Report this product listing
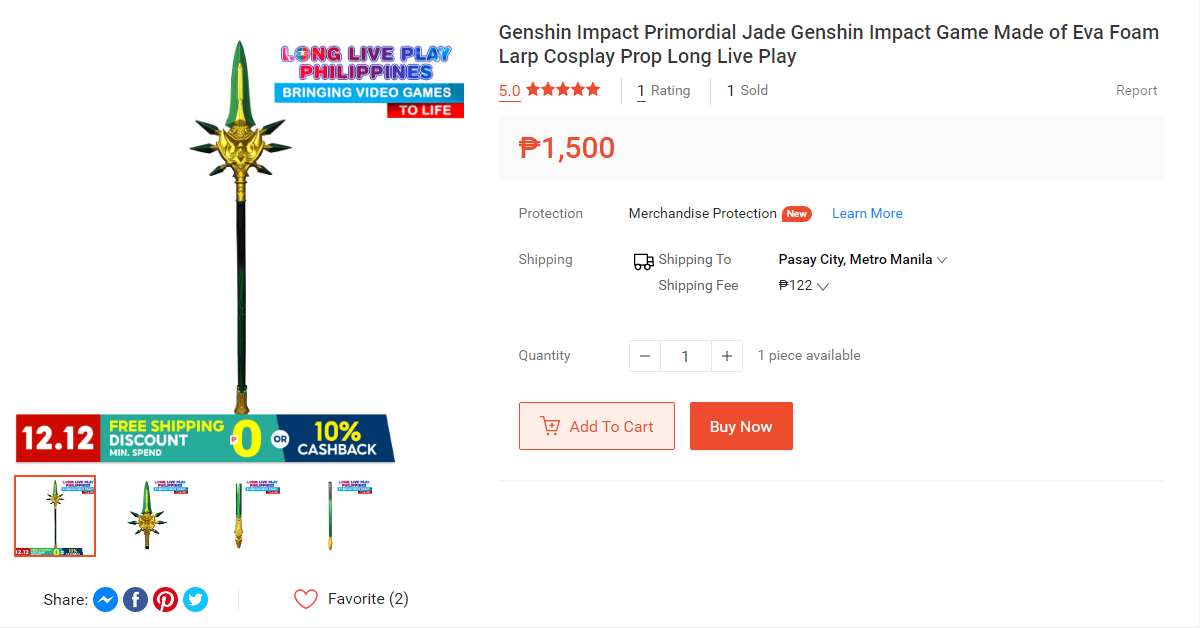This screenshot has height=628, width=1200. coord(1136,90)
